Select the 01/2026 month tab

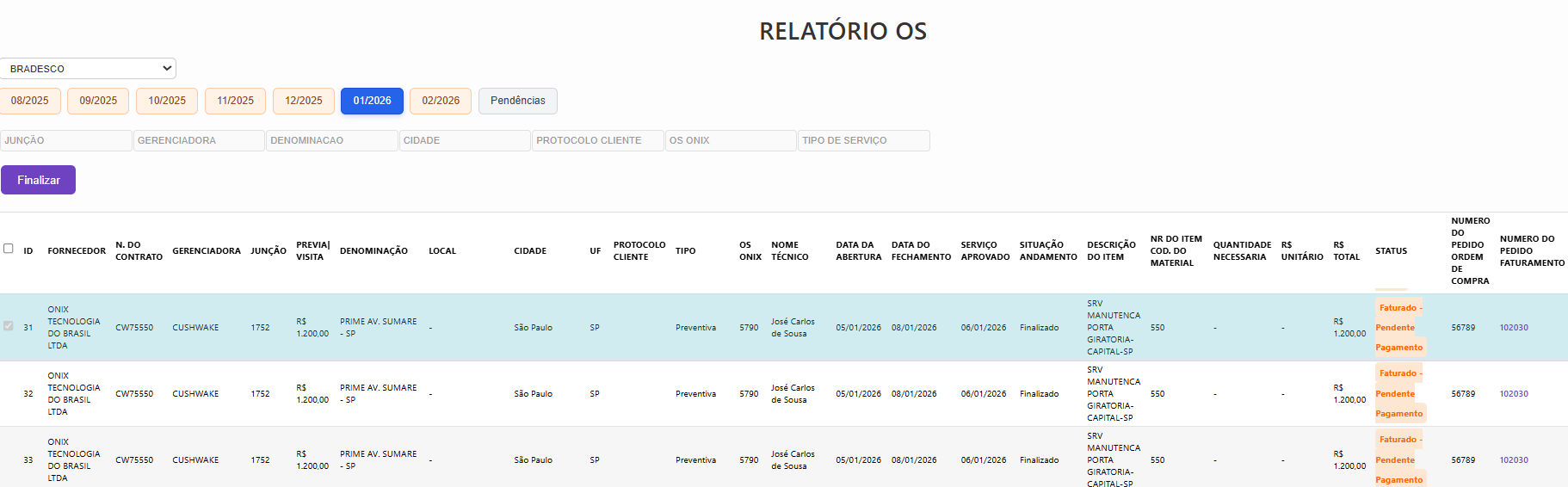(x=372, y=101)
